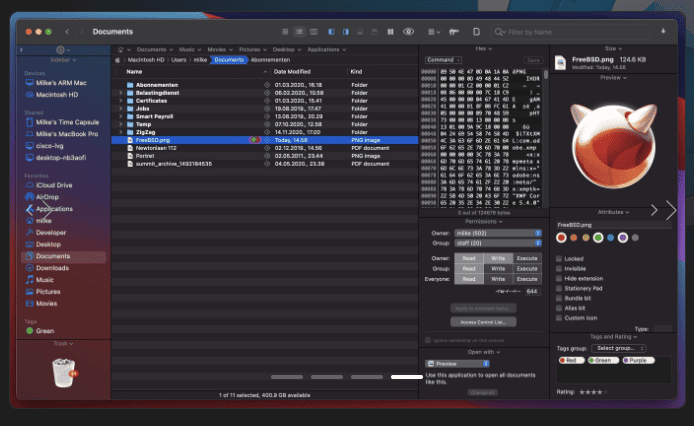Image resolution: width=694 pixels, height=426 pixels.
Task: Switch to icon view in toolbar
Action: pyautogui.click(x=285, y=32)
